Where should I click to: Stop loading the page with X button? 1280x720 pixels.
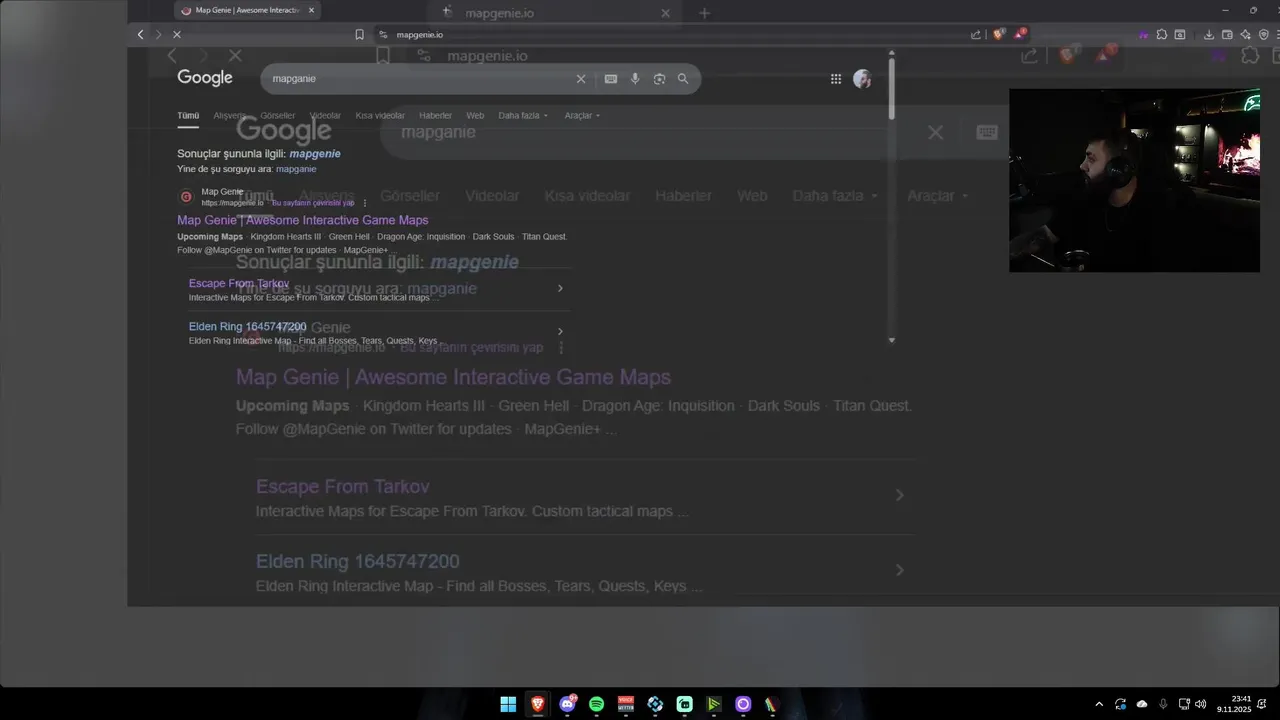(176, 35)
